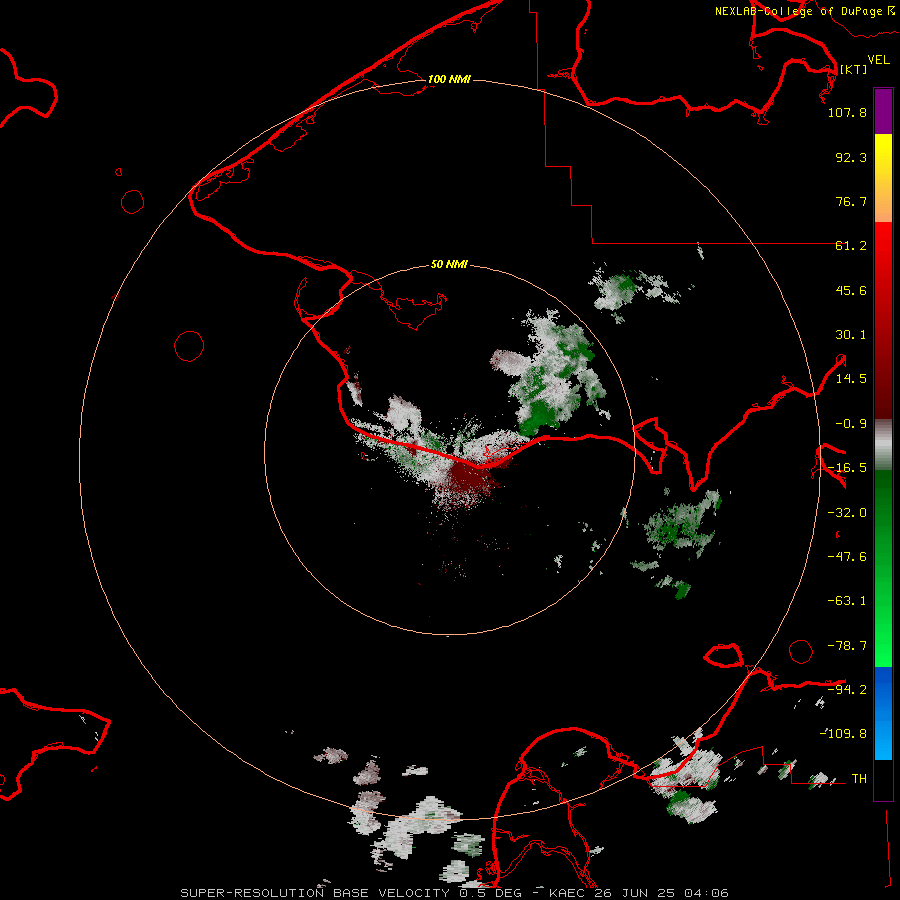The width and height of the screenshot is (900, 900).
Task: Click the small red circle marker left of the 50 NMI ring
Action: pos(189,346)
